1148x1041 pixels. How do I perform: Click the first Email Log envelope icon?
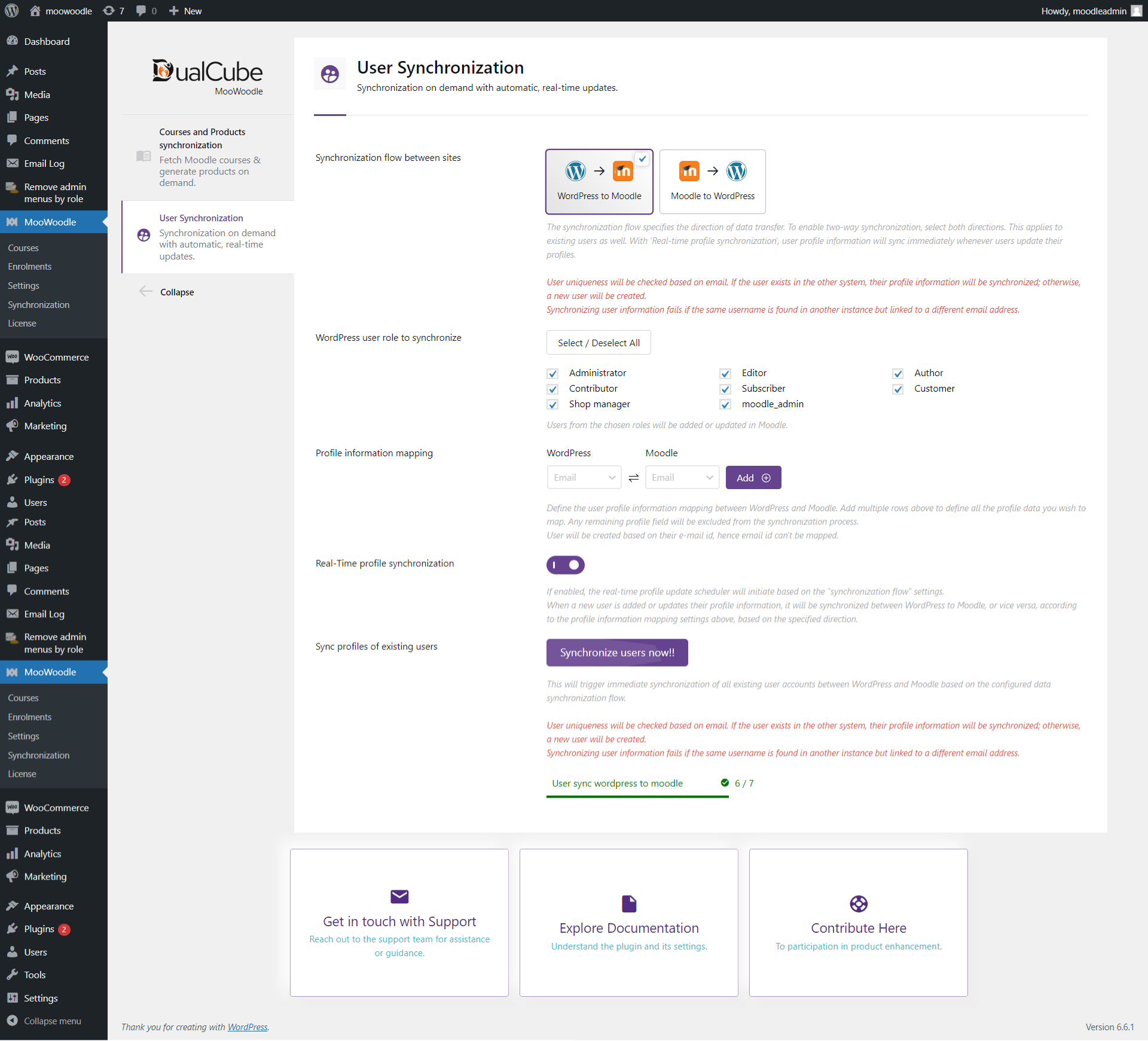tap(13, 163)
